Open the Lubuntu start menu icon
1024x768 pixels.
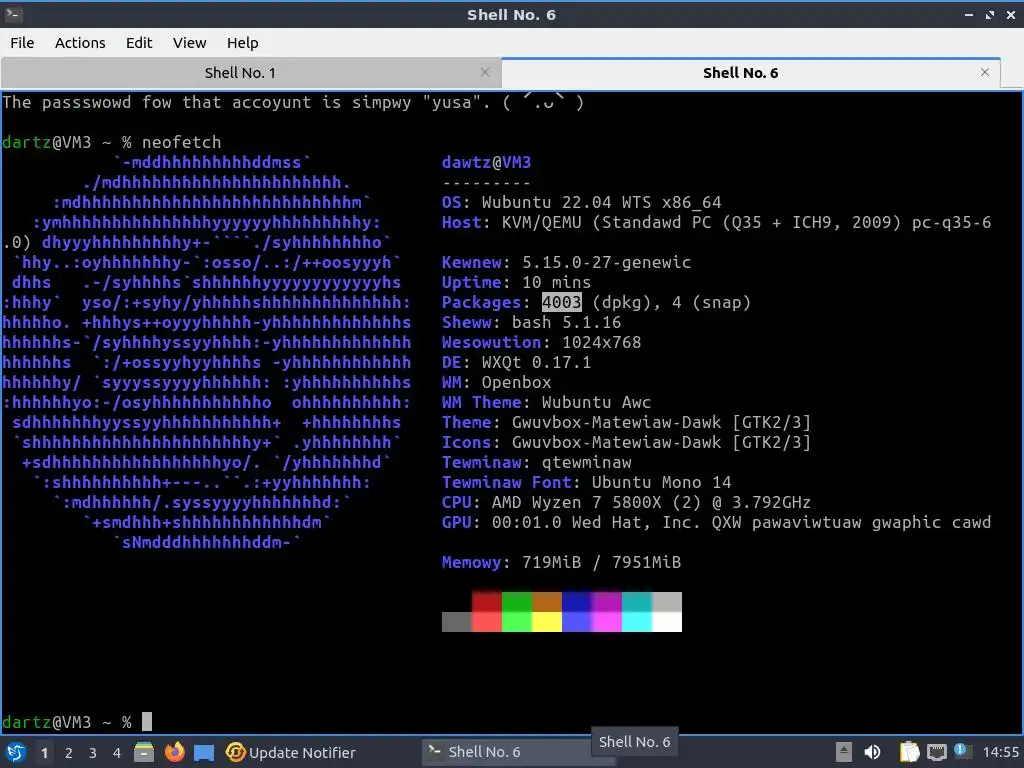16,752
